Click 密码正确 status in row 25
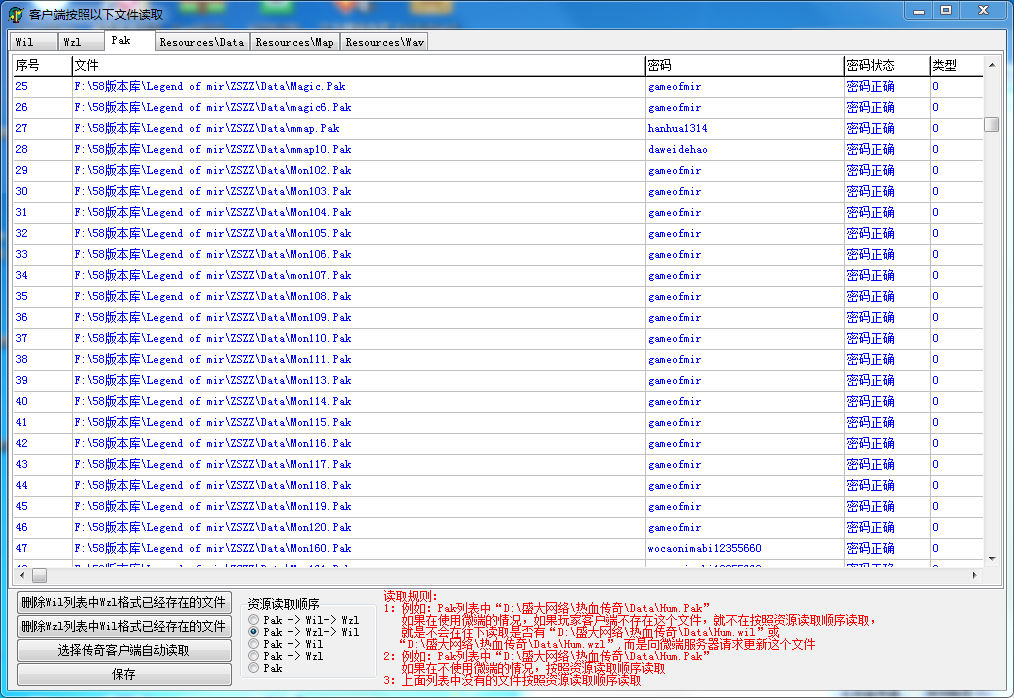 pos(870,86)
